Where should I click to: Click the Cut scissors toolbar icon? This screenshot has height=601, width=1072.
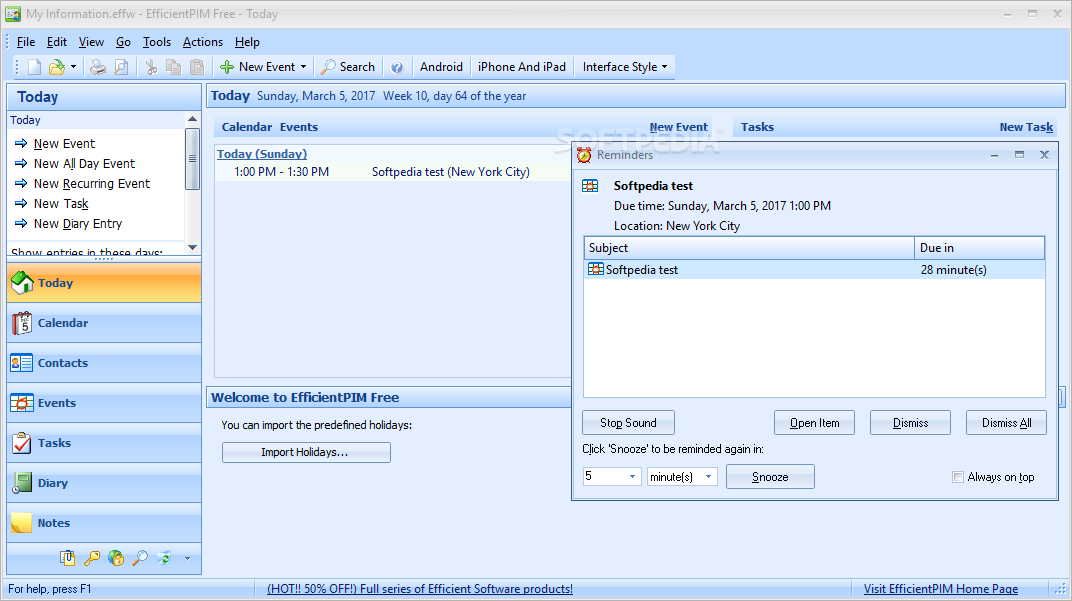[151, 67]
